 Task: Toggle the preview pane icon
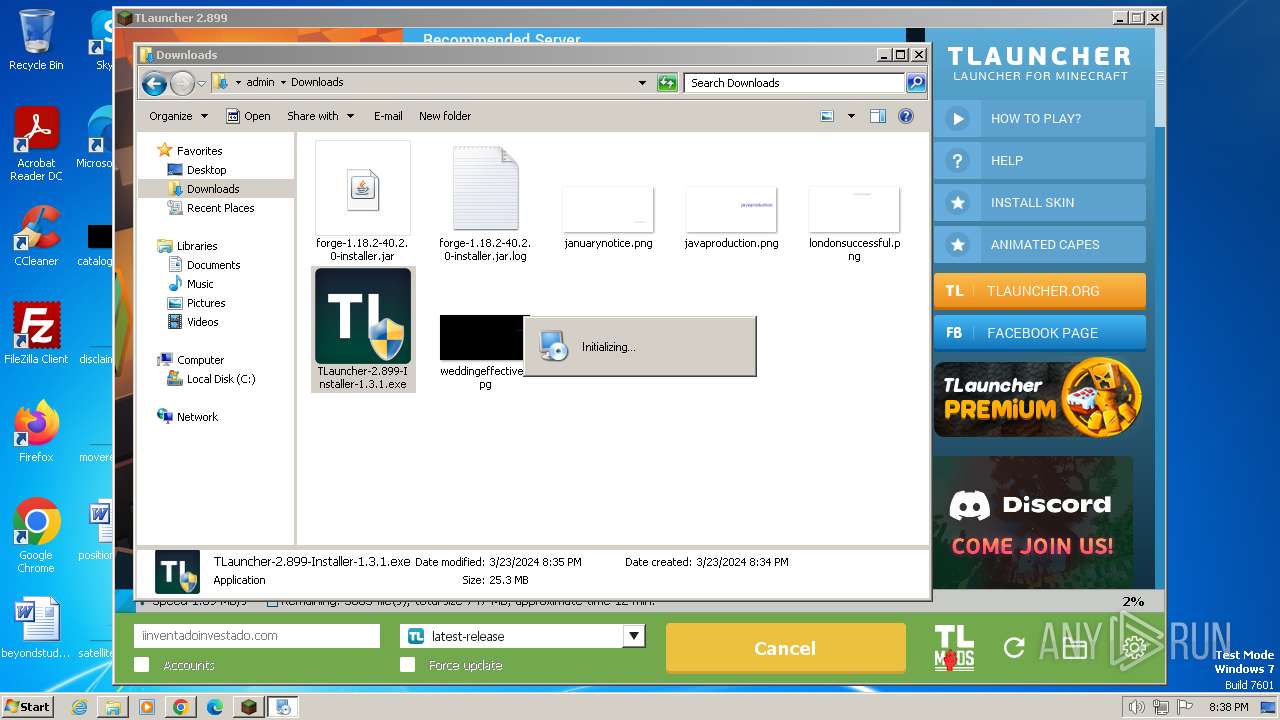point(878,116)
